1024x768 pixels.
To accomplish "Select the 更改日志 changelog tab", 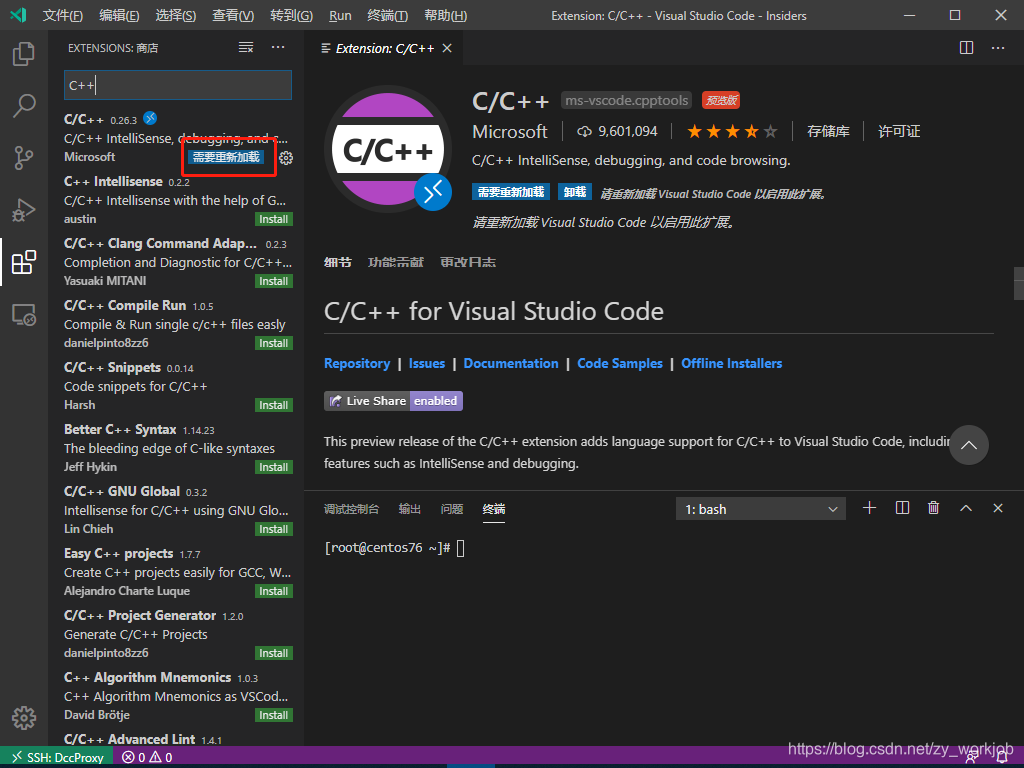I will 468,262.
